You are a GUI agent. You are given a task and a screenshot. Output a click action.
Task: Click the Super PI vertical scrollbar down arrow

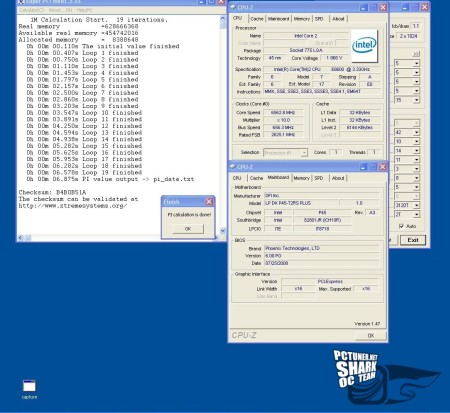pos(223,231)
